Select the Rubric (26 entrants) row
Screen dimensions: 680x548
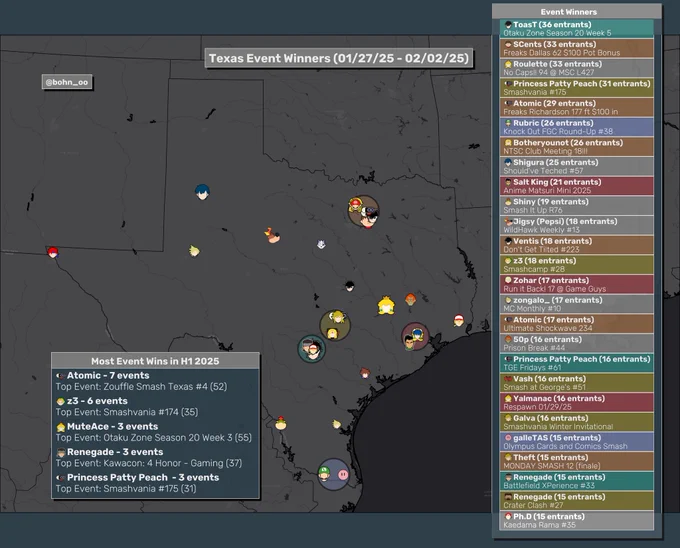coord(577,127)
